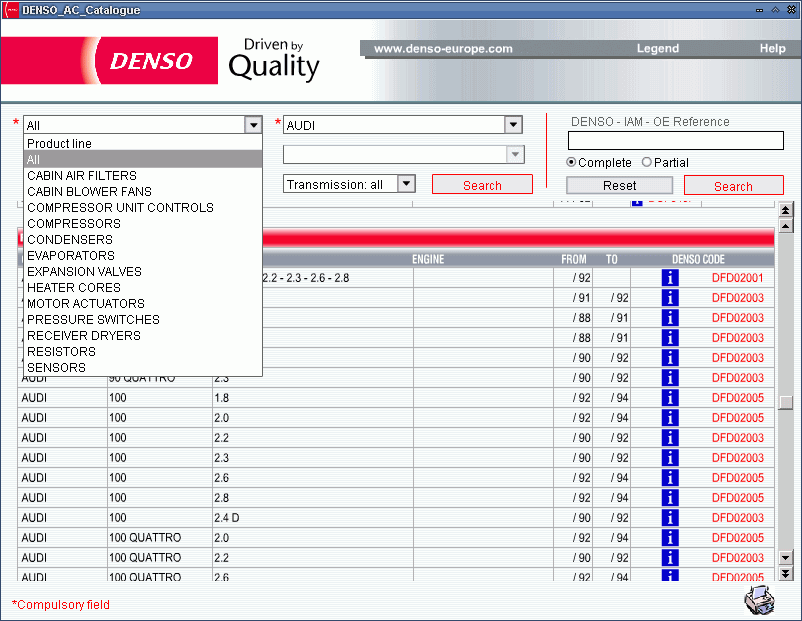This screenshot has height=621, width=802.
Task: Open info for AUDI 100 QUATTRO 2.0 row
Action: (x=669, y=538)
